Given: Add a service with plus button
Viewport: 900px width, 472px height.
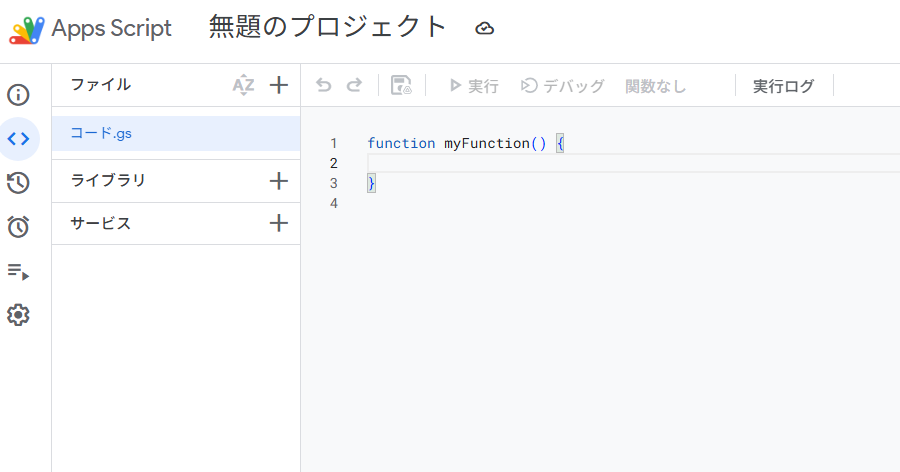Looking at the screenshot, I should click(279, 223).
